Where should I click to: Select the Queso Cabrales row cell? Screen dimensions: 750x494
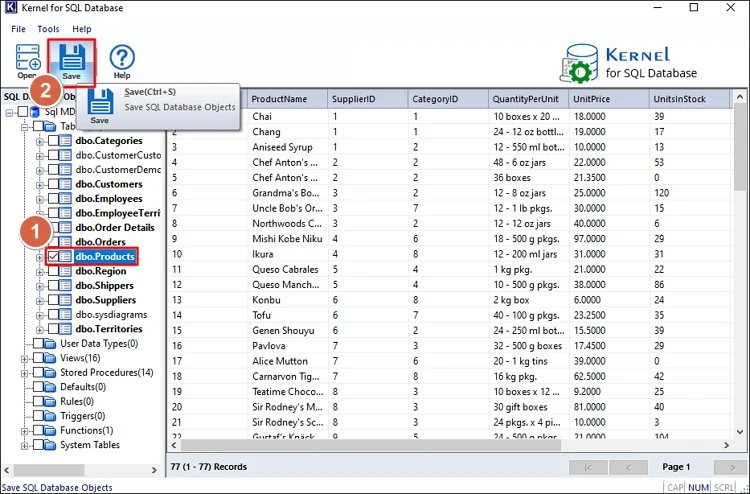tap(288, 269)
